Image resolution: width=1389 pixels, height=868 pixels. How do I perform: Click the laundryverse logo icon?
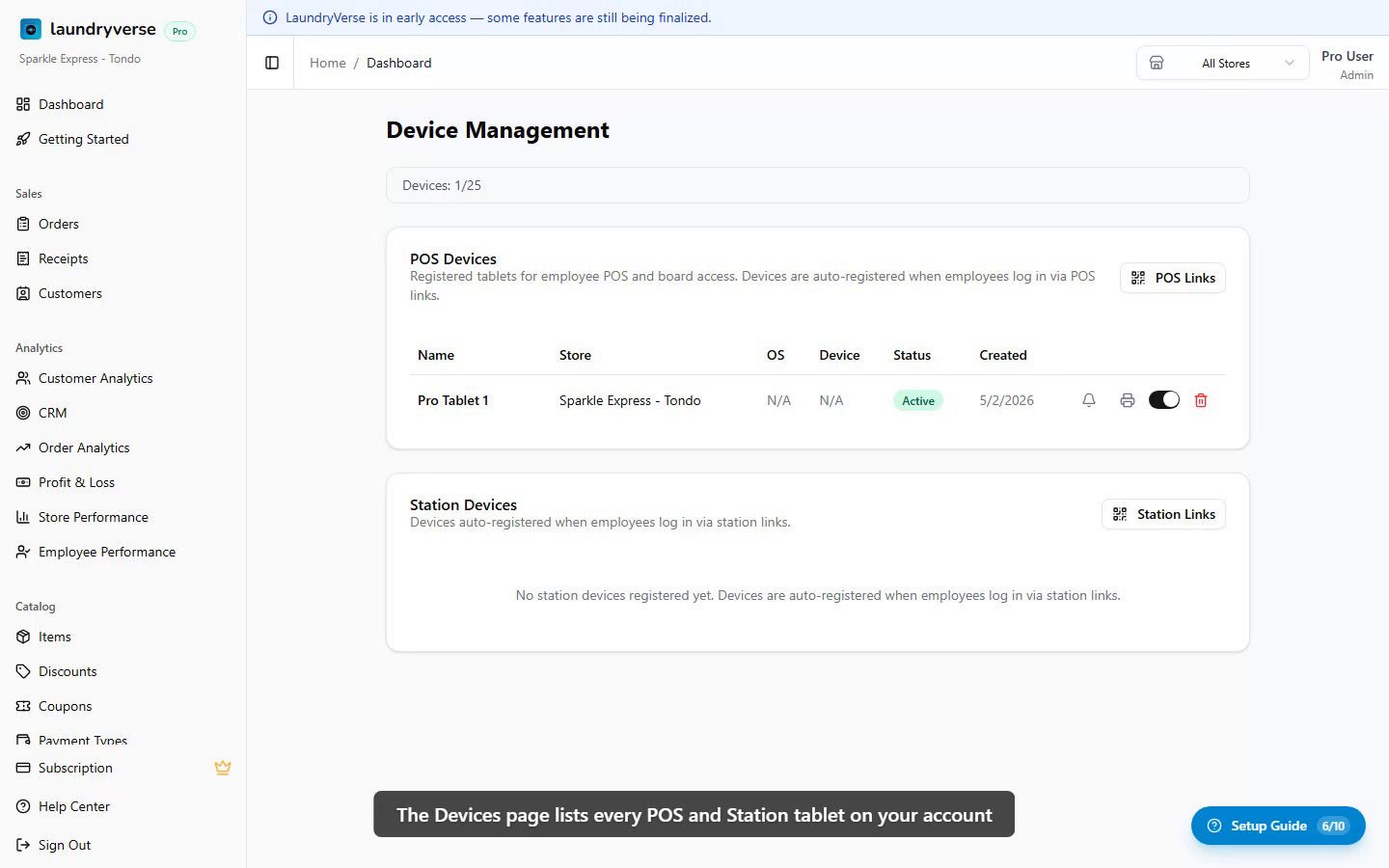pyautogui.click(x=31, y=30)
